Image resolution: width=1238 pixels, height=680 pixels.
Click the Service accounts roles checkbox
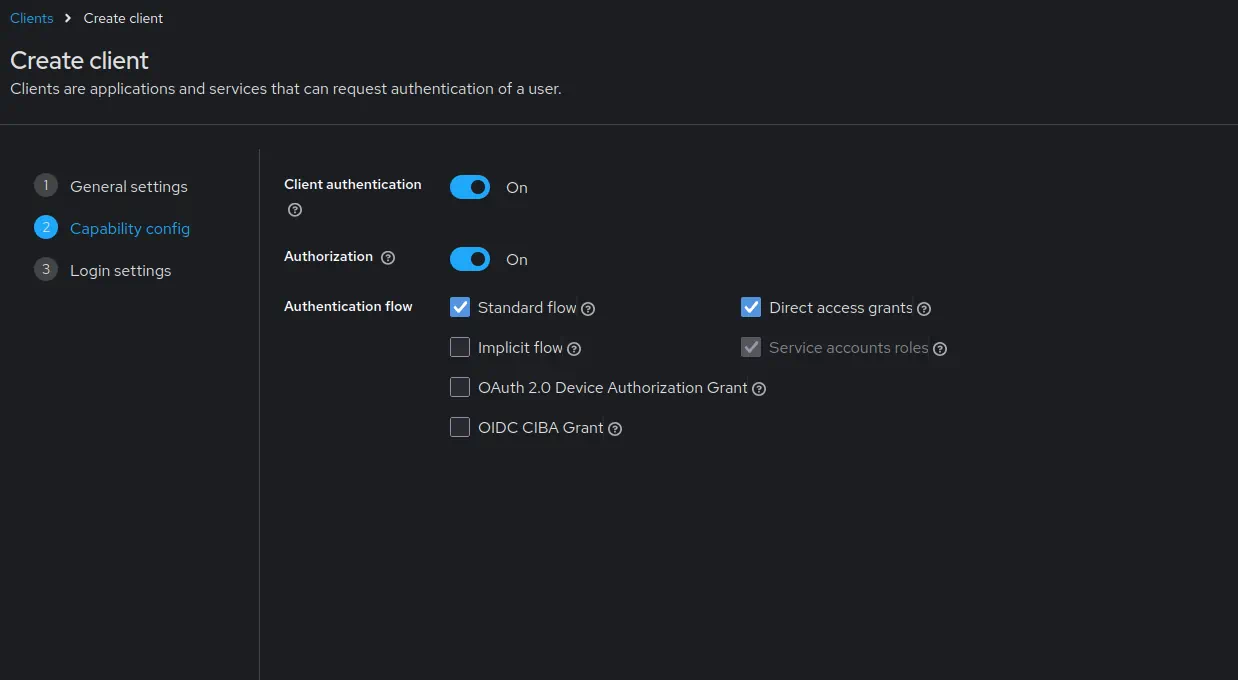[751, 348]
